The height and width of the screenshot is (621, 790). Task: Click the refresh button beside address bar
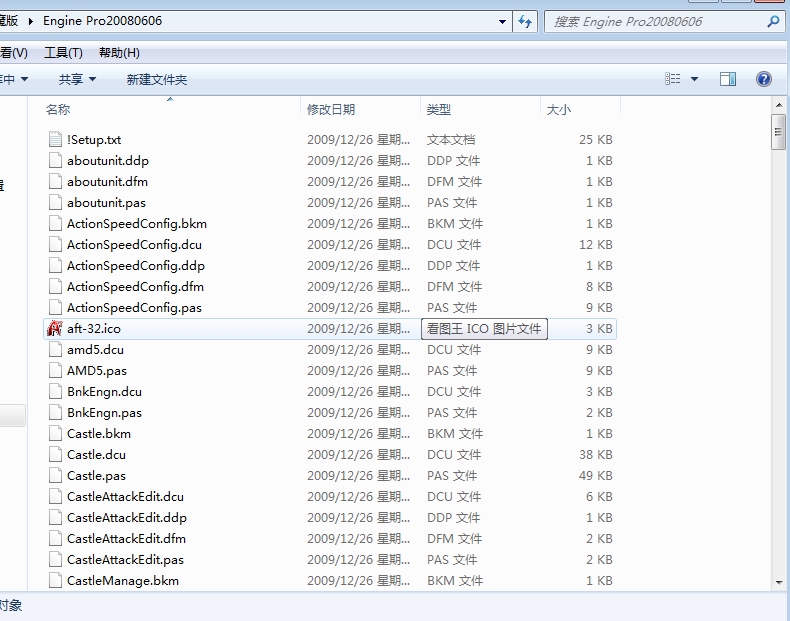(526, 21)
